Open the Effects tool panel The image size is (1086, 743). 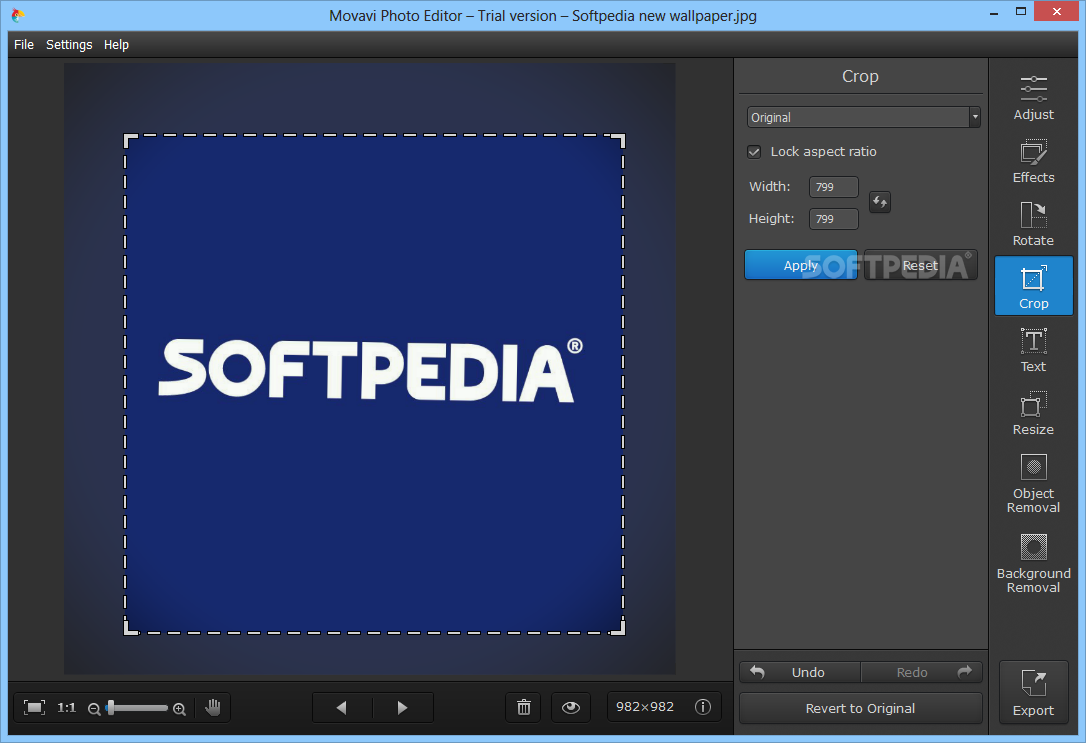click(1033, 161)
